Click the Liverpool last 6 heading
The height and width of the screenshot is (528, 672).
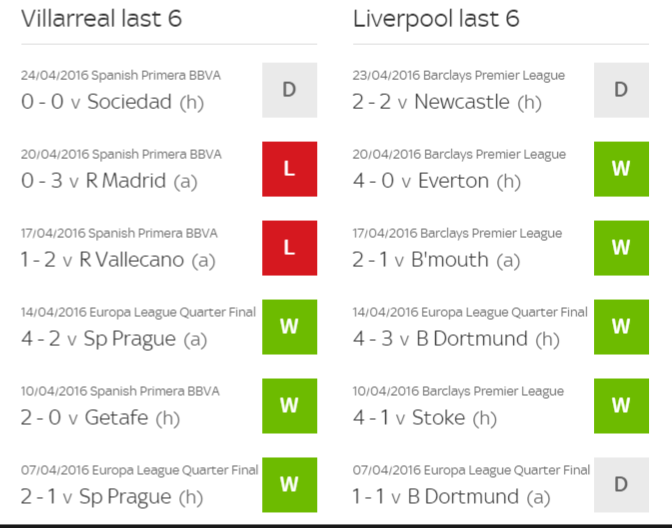(x=436, y=19)
